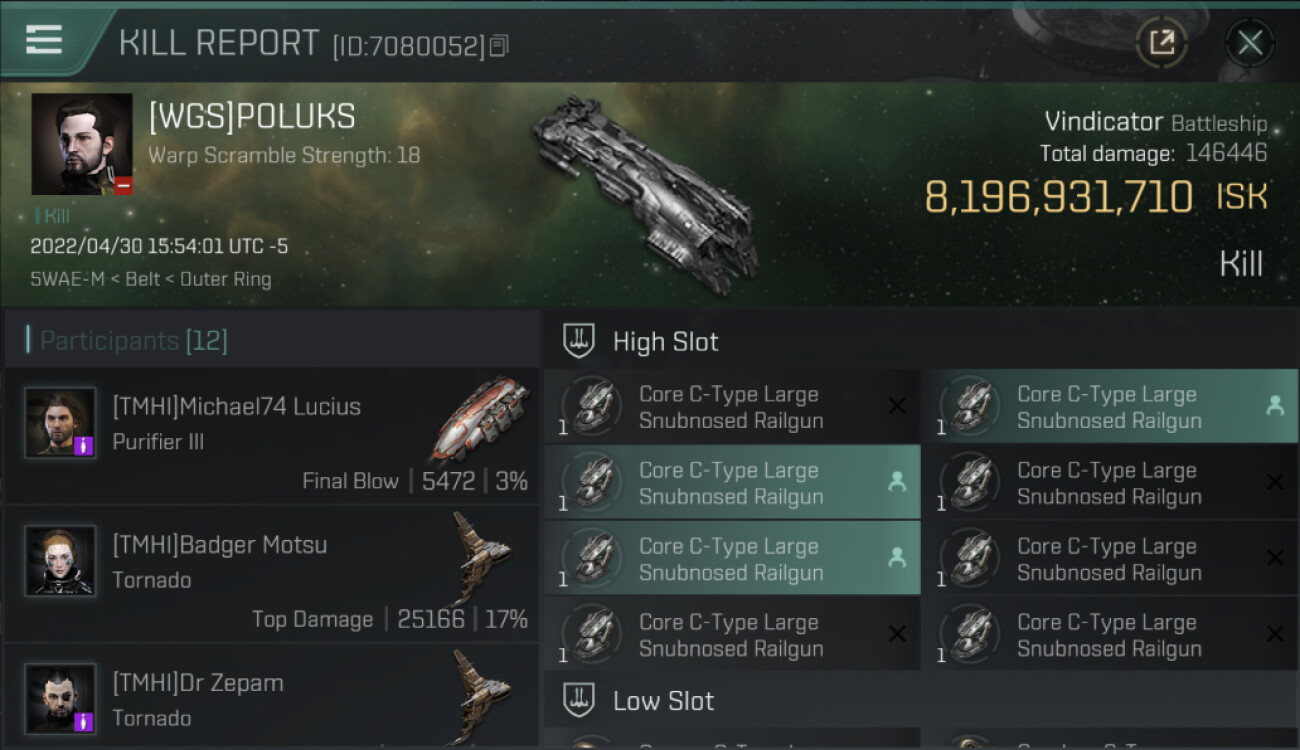Click the Low Slot shield icon
The height and width of the screenshot is (750, 1300).
pos(579,700)
